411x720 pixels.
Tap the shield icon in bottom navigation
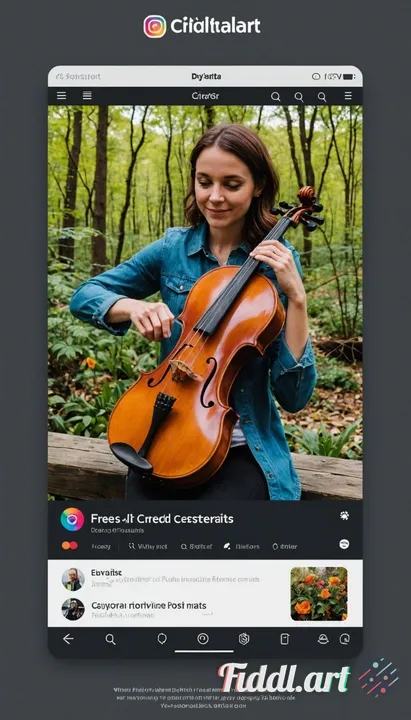coord(162,639)
